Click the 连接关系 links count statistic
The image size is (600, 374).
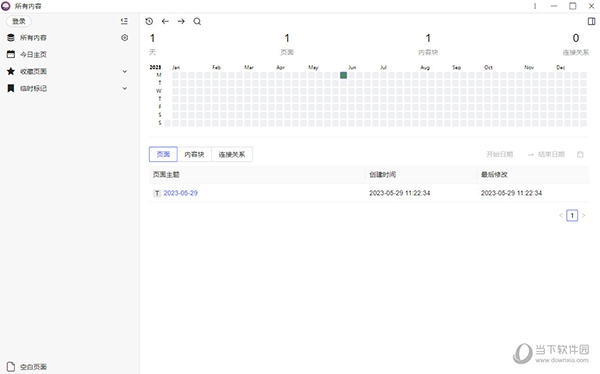(x=576, y=44)
